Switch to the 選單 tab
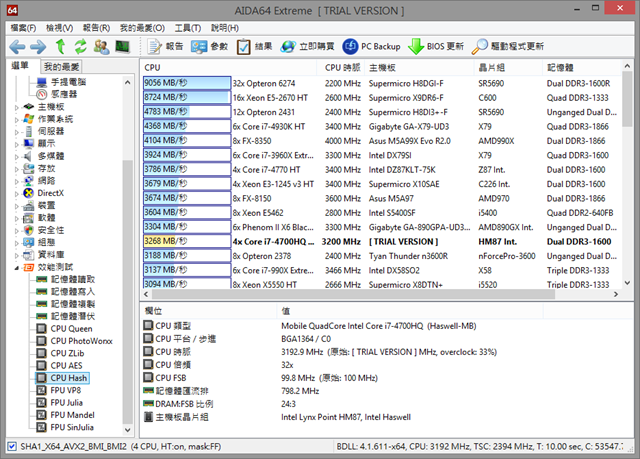This screenshot has height=459, width=640. (20, 66)
